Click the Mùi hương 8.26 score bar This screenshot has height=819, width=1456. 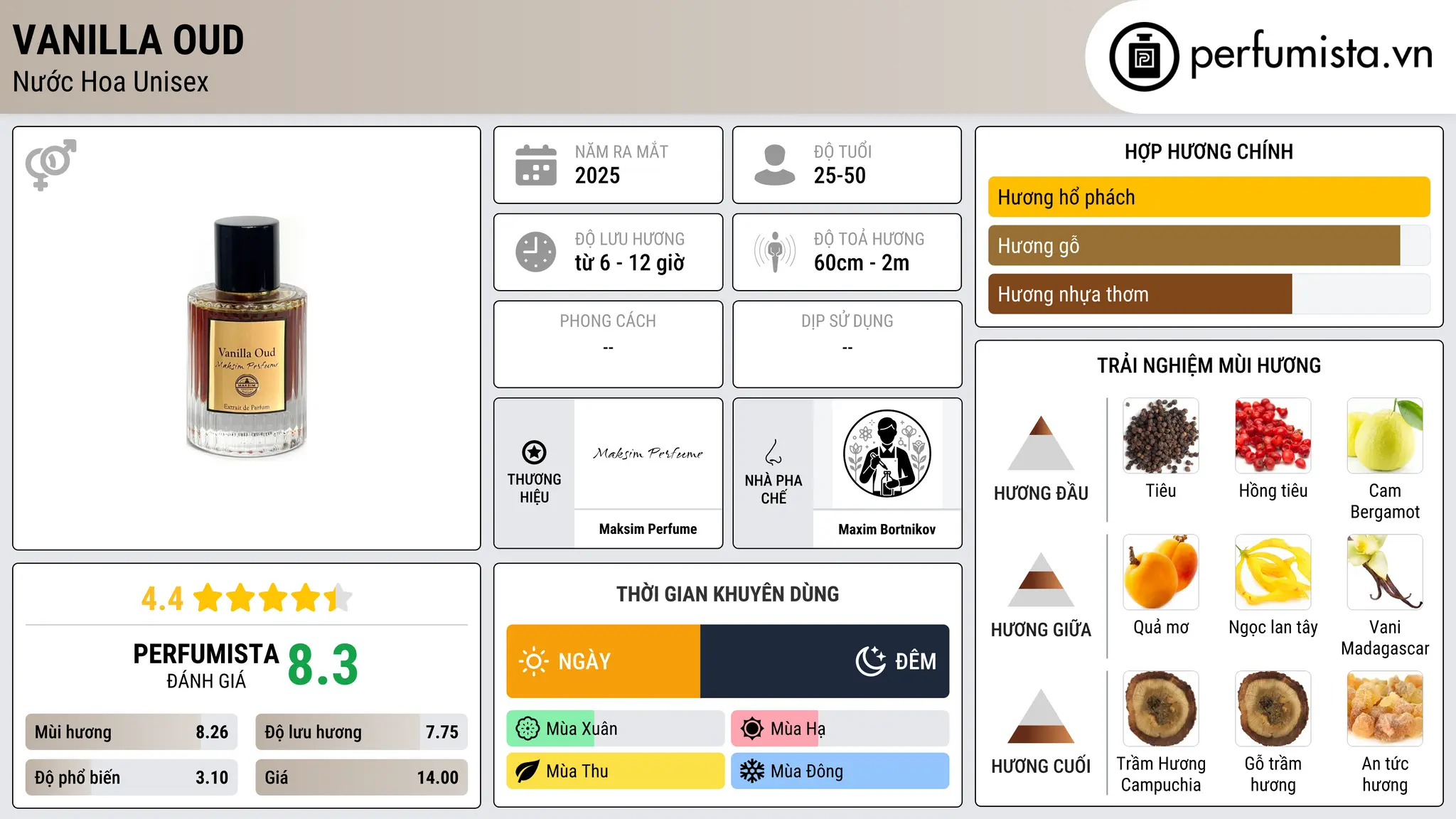click(x=132, y=732)
